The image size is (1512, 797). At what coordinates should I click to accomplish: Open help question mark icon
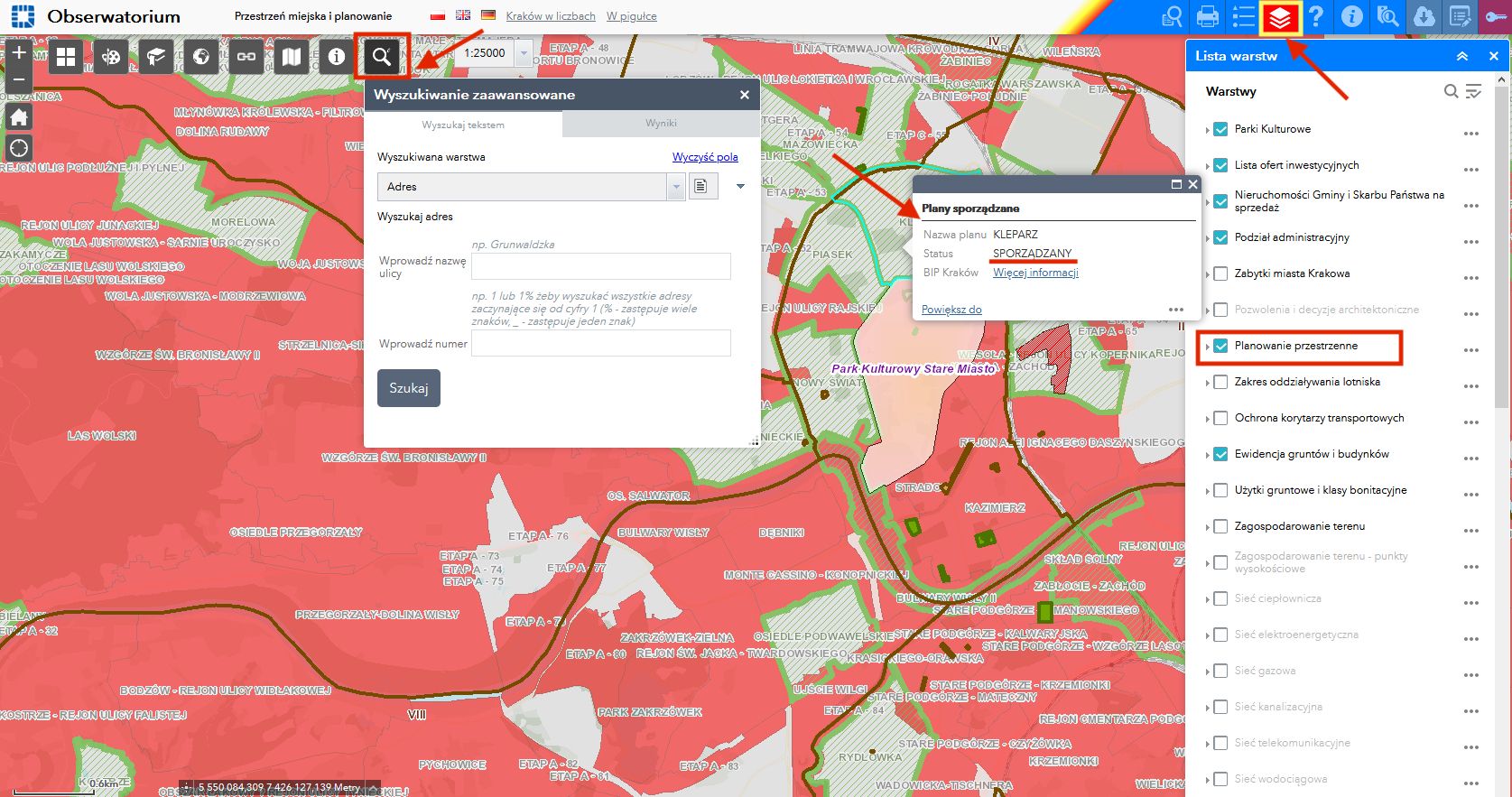tap(1316, 16)
